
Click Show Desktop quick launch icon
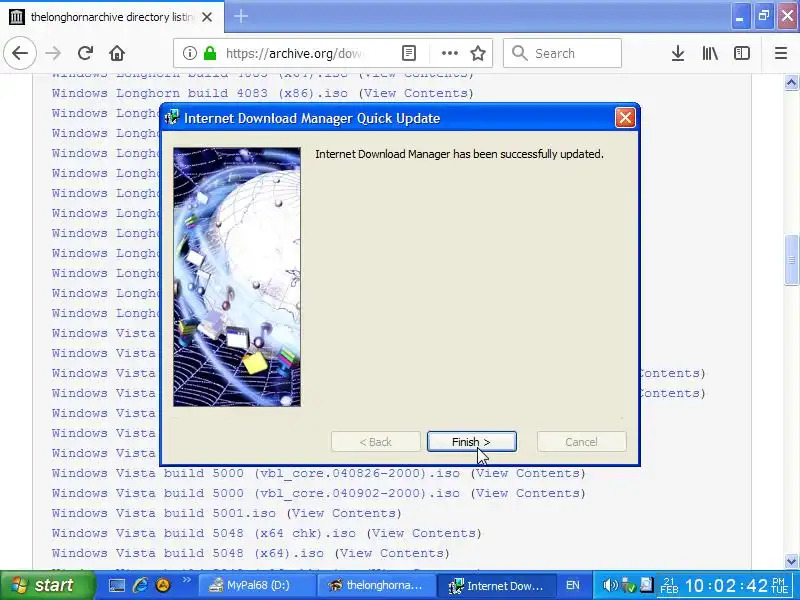(x=116, y=585)
